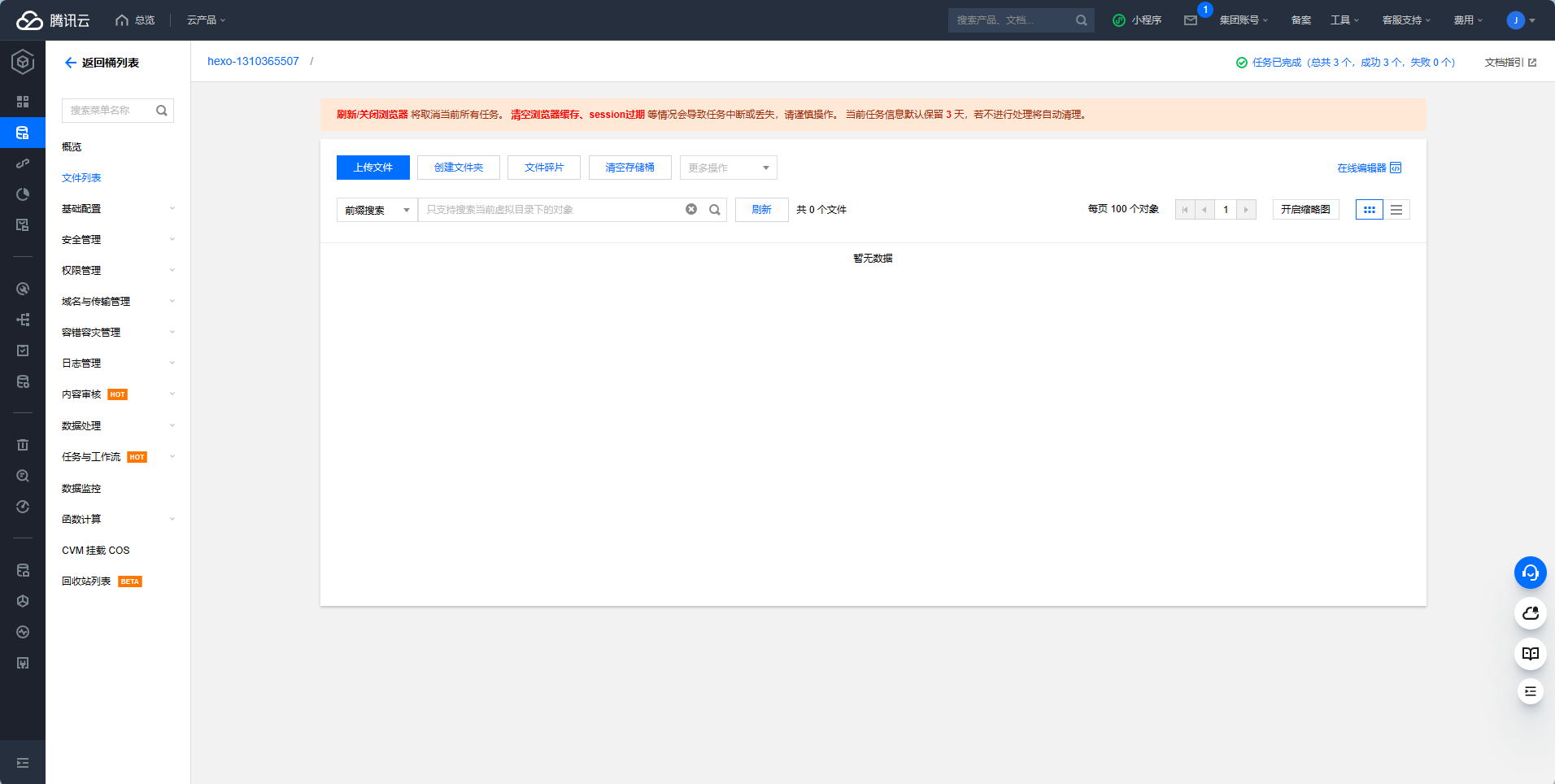Expand the collapsed left rail at bottom
This screenshot has width=1555, height=784.
click(23, 763)
